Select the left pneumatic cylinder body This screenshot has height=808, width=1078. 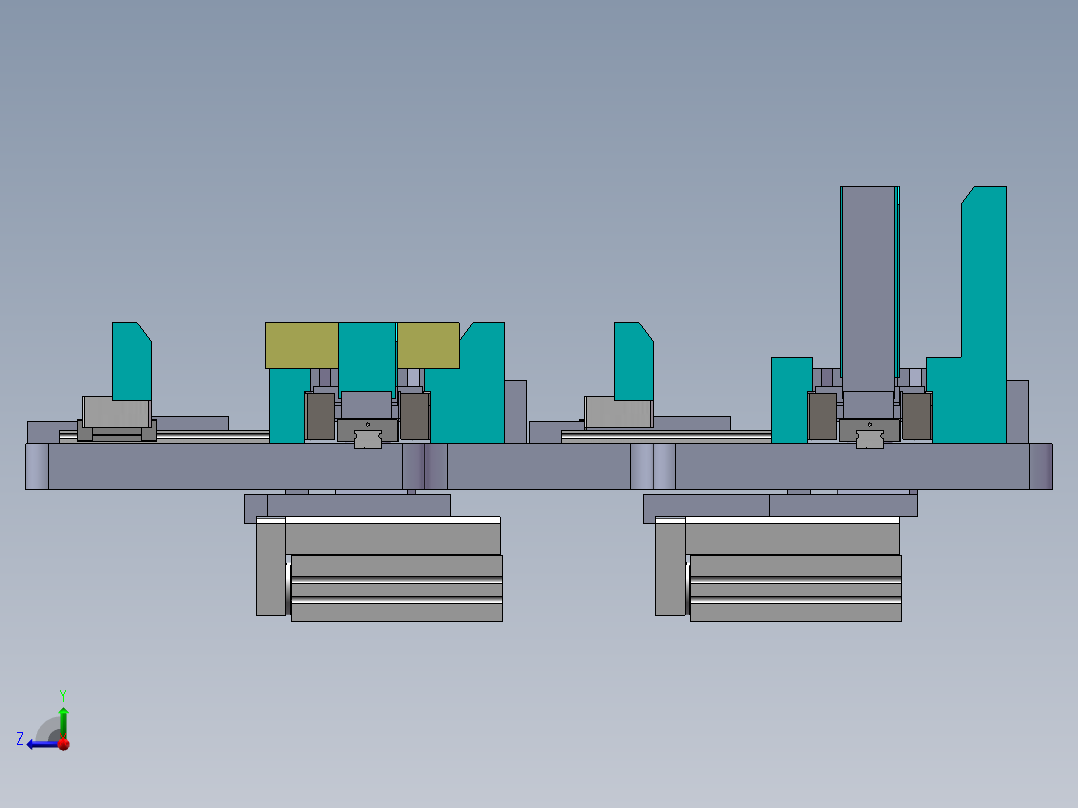click(x=397, y=588)
